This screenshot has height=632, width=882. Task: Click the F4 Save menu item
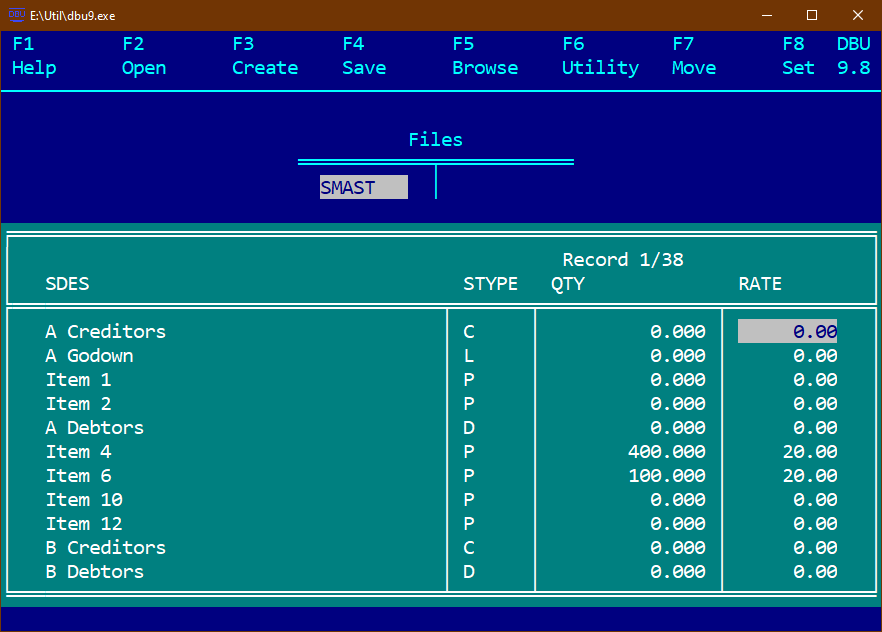364,57
